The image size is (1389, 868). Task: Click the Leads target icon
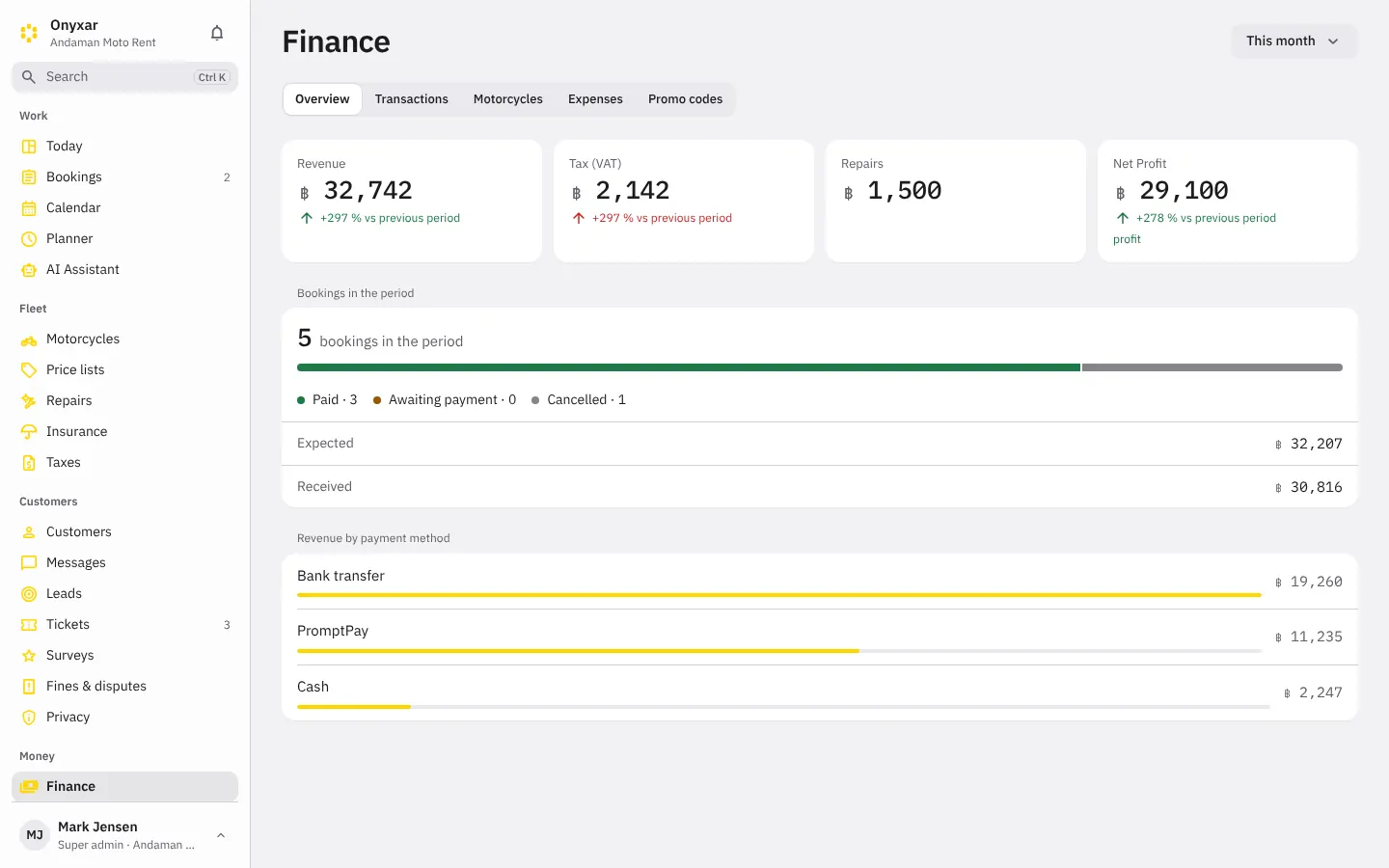click(29, 594)
